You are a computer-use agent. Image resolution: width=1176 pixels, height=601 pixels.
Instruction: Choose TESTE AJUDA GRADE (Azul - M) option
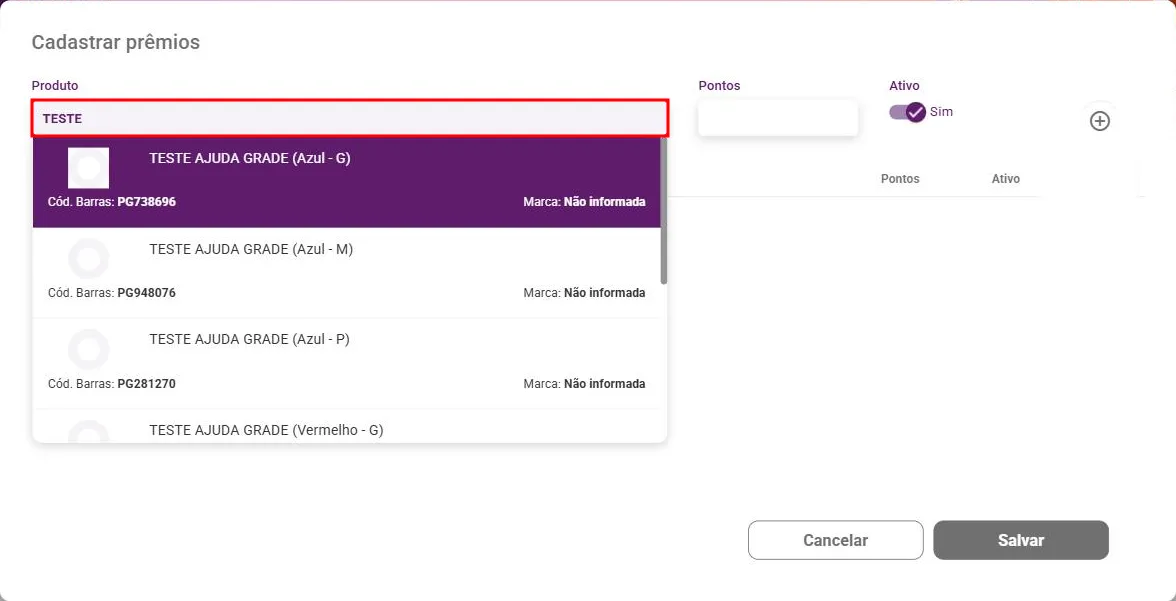346,273
